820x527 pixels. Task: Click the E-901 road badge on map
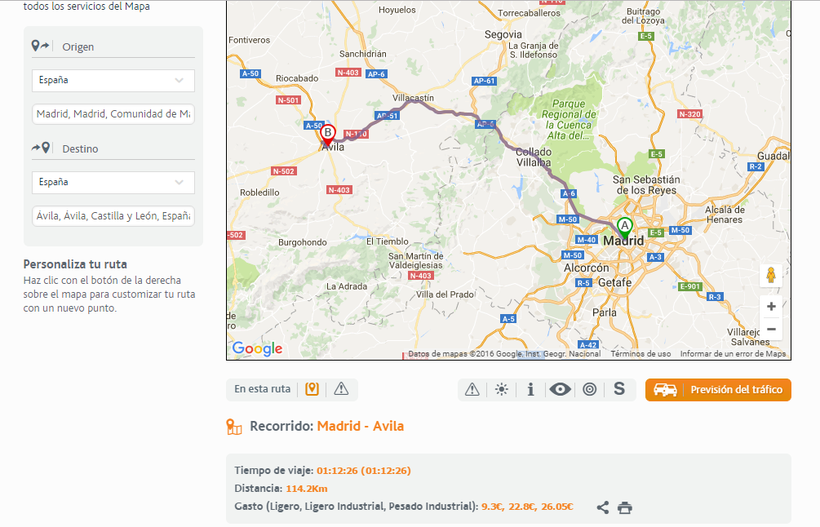pos(690,286)
